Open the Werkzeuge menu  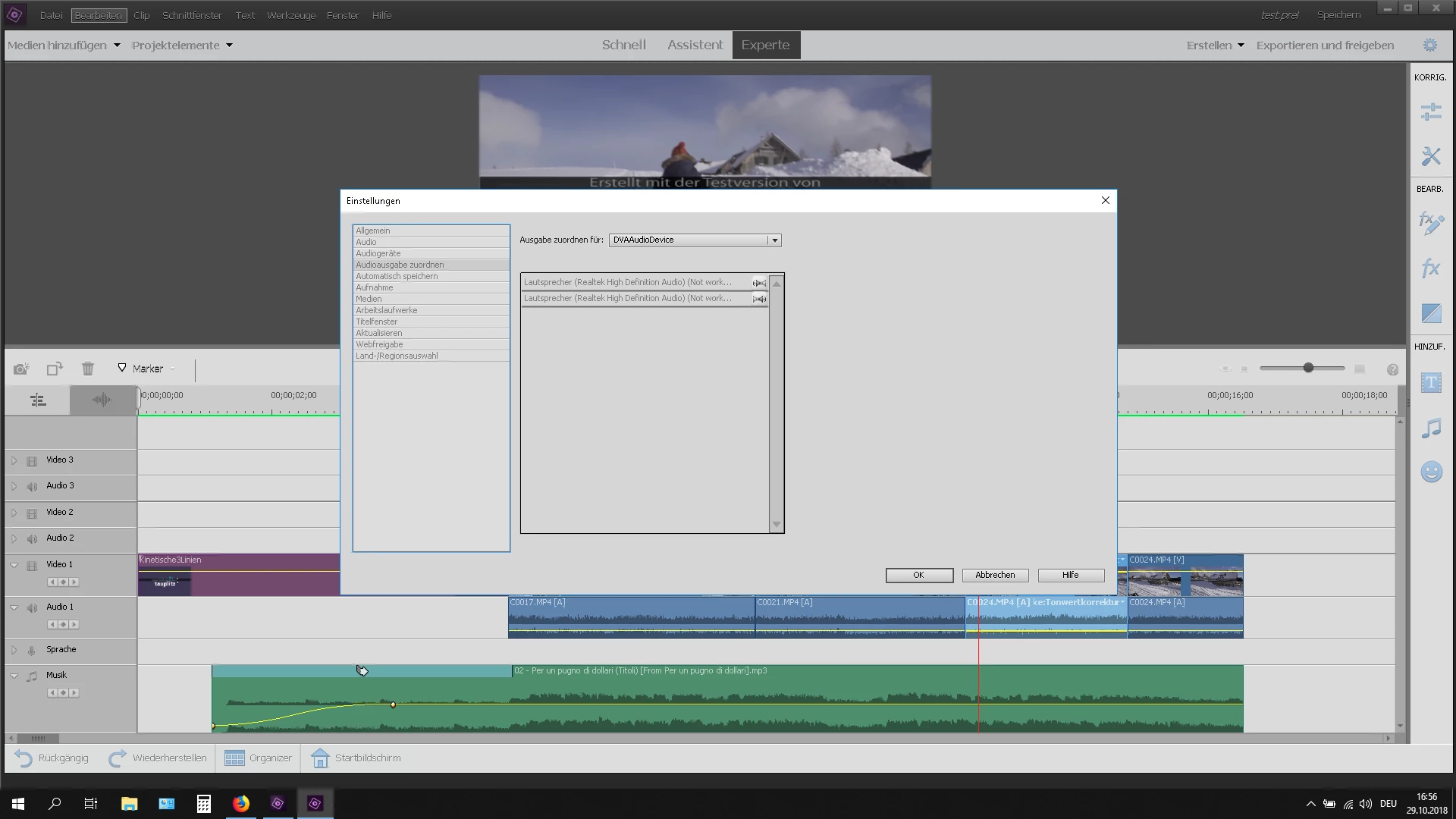tap(291, 15)
